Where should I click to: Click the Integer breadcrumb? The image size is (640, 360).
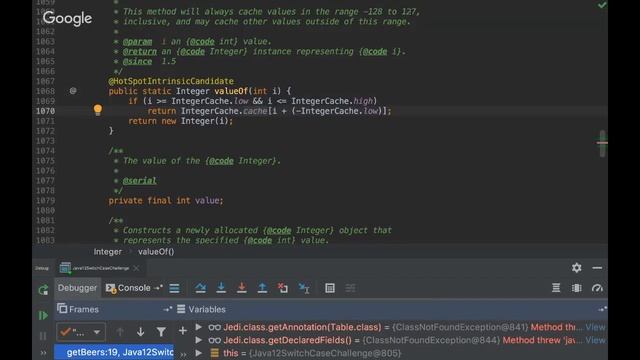pyautogui.click(x=107, y=252)
